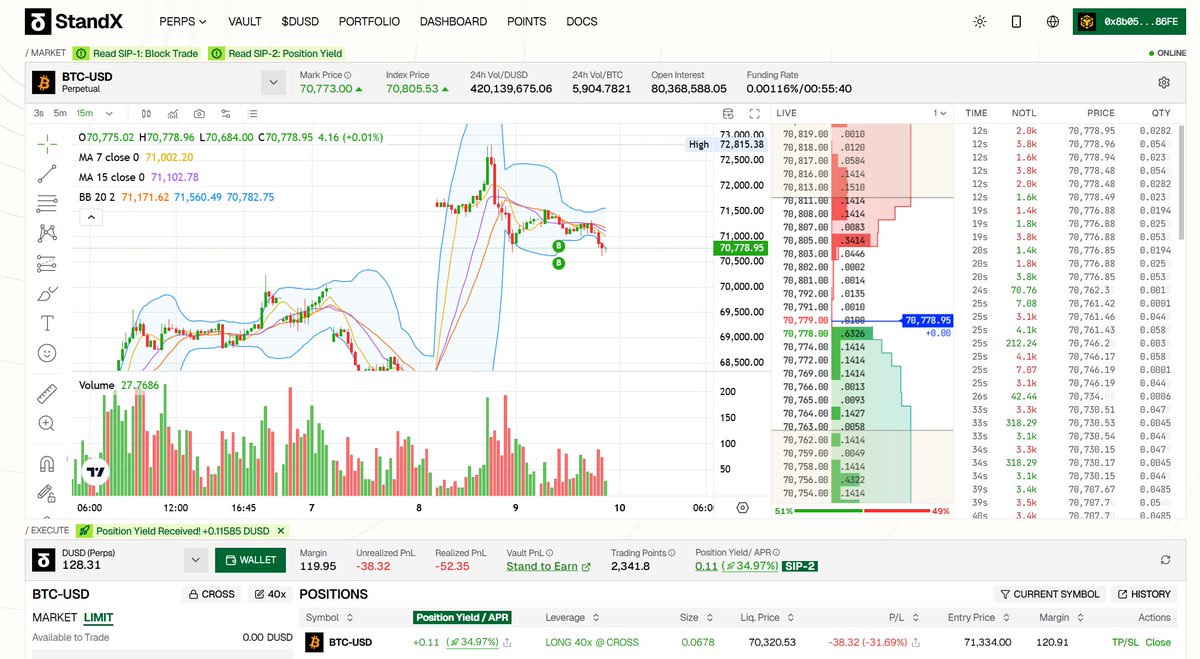Open the emoji icons tool
The height and width of the screenshot is (659, 1200).
pyautogui.click(x=47, y=353)
